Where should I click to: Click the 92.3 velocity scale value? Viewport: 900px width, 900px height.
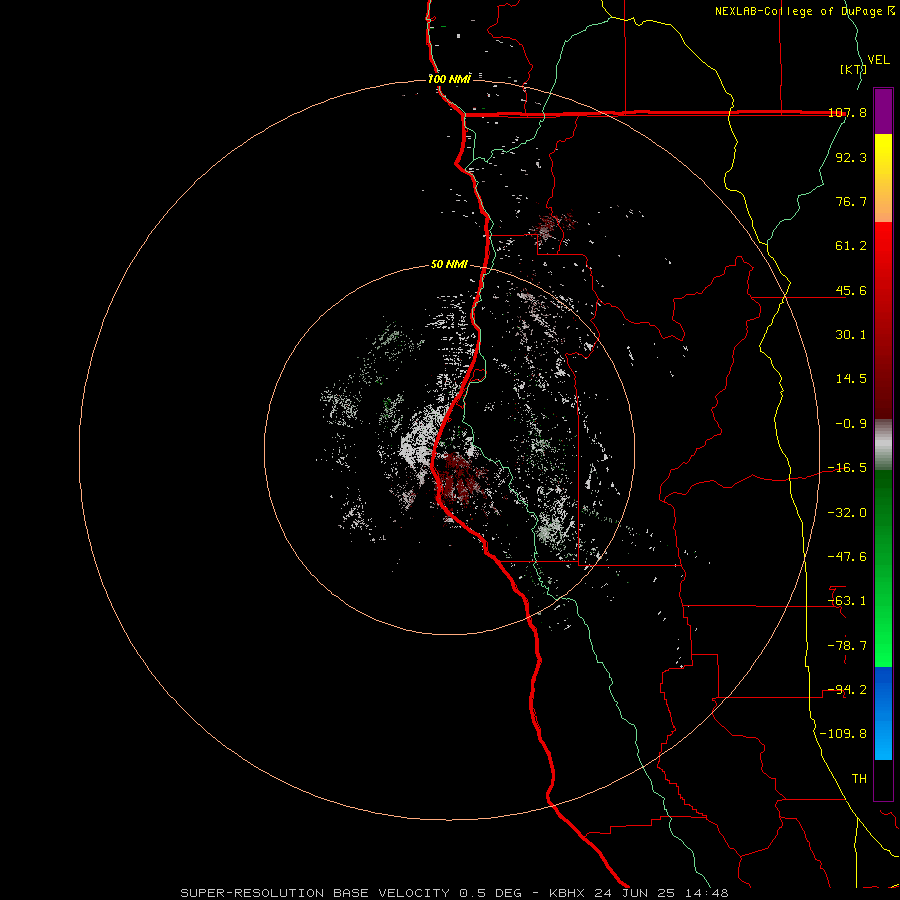[x=851, y=157]
